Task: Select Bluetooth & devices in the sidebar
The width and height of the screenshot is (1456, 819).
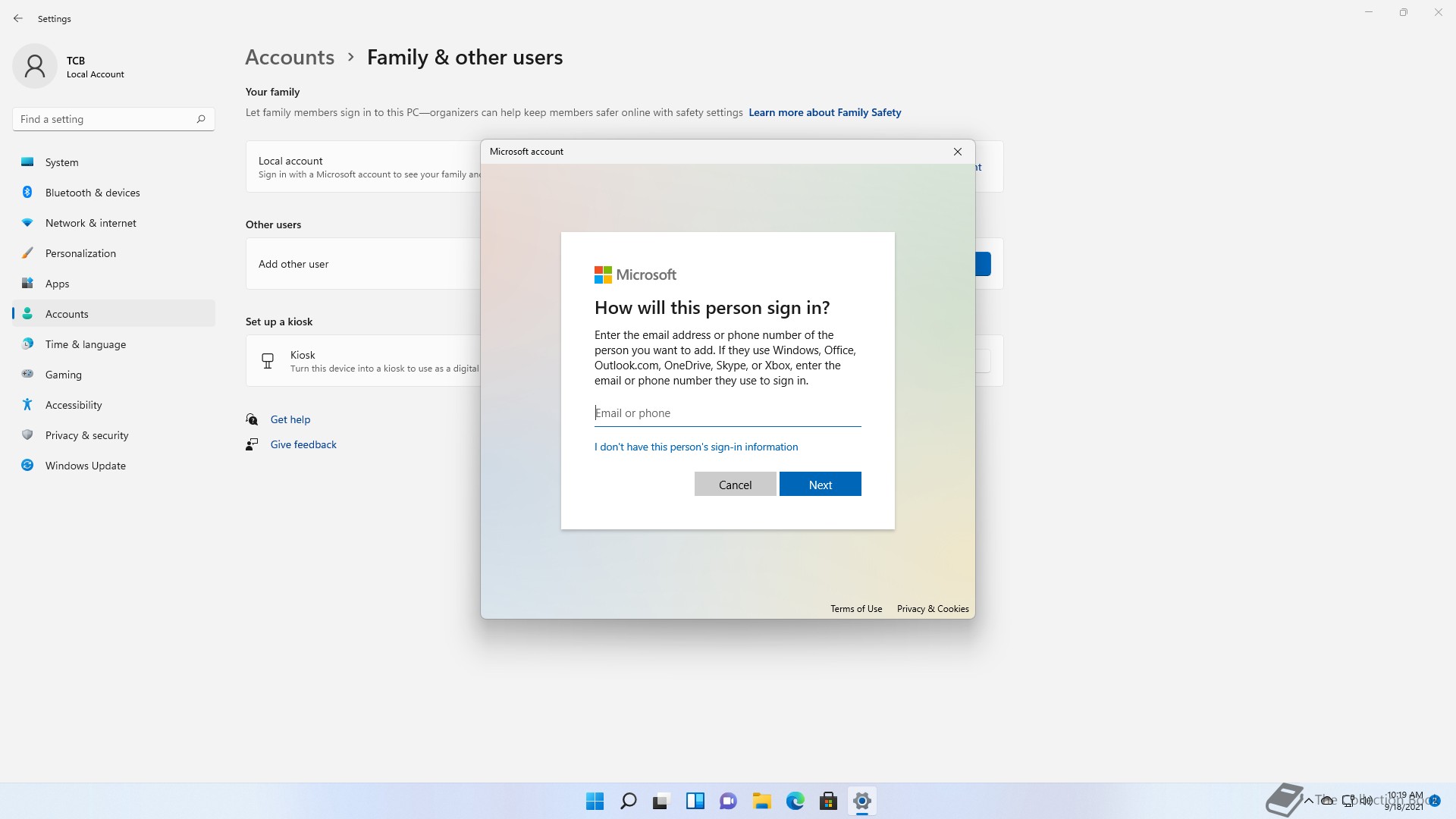Action: (114, 193)
